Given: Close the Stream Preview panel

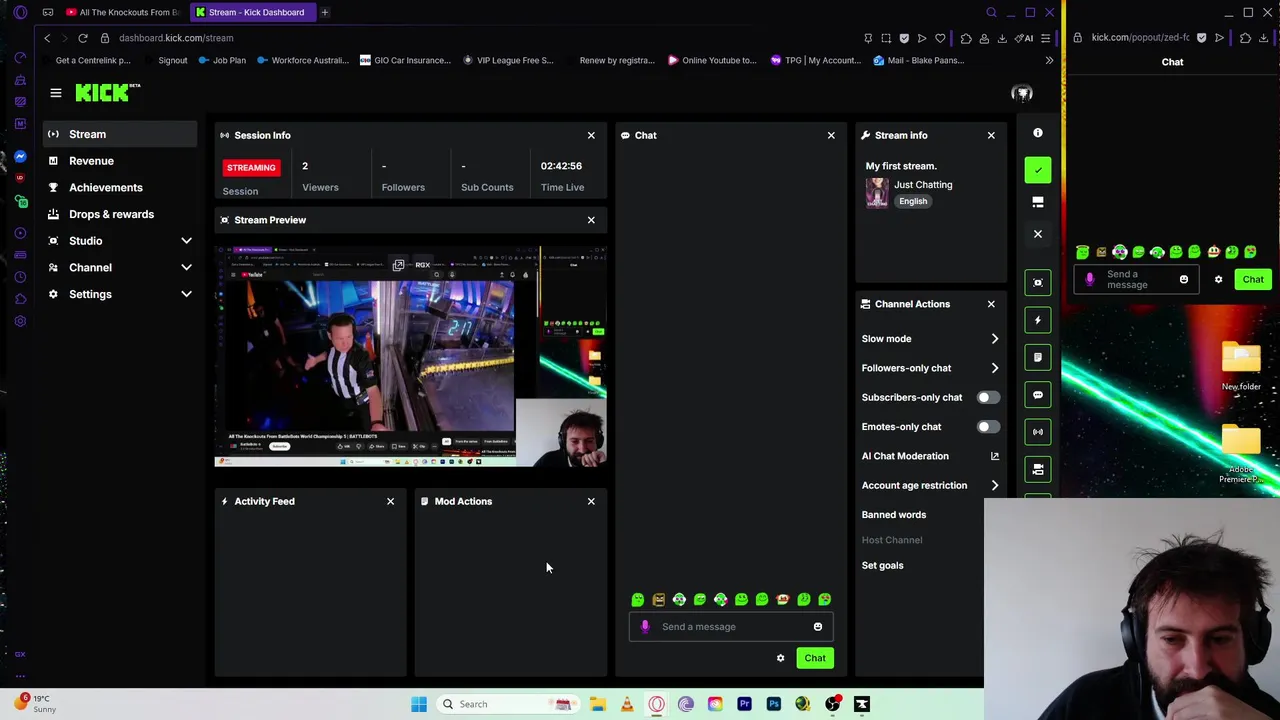Looking at the screenshot, I should (591, 220).
